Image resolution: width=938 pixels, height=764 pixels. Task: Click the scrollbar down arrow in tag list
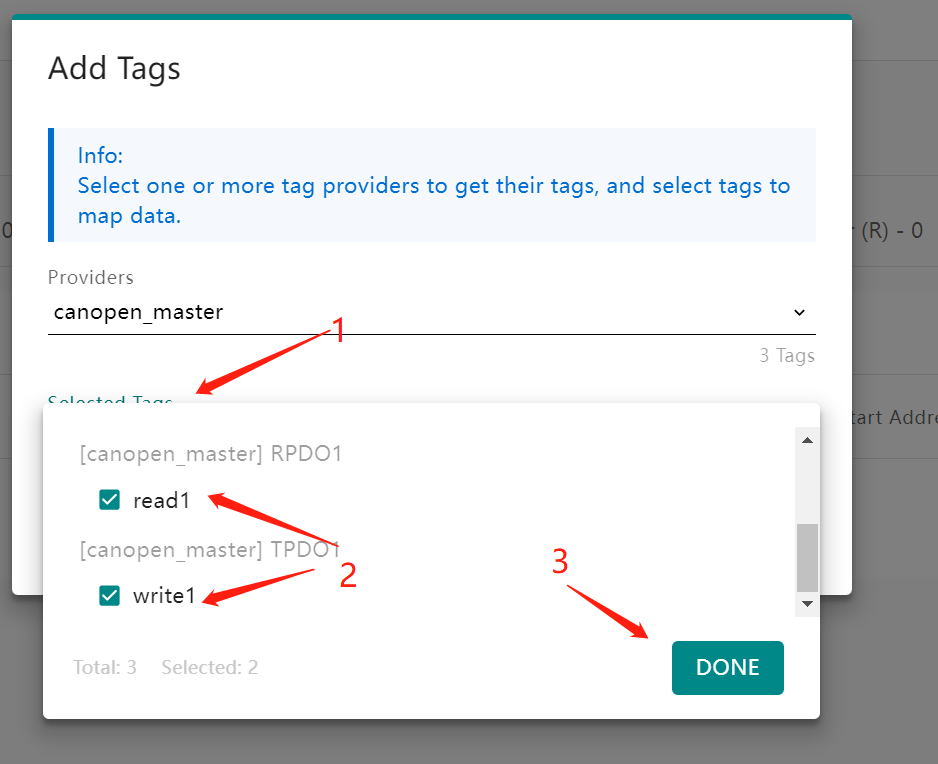pos(806,604)
